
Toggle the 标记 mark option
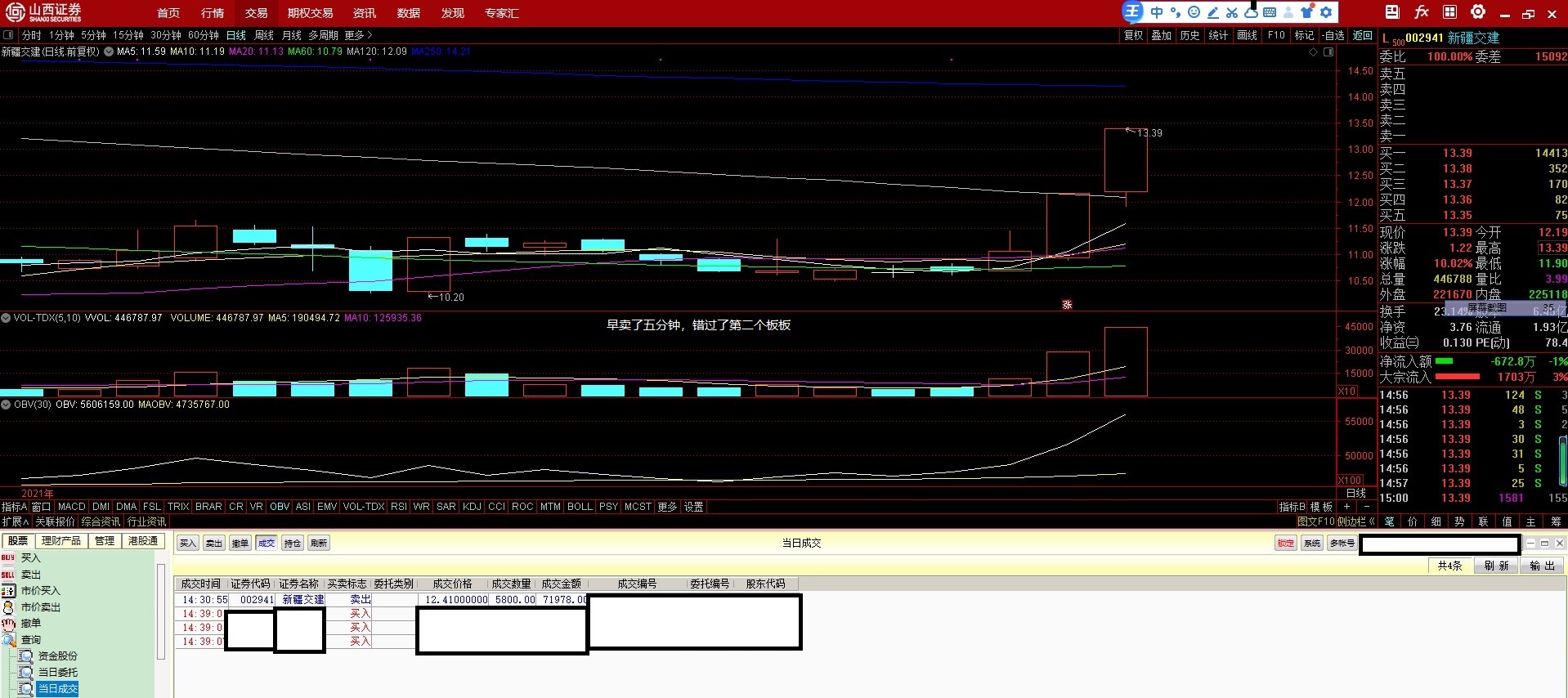point(1304,35)
